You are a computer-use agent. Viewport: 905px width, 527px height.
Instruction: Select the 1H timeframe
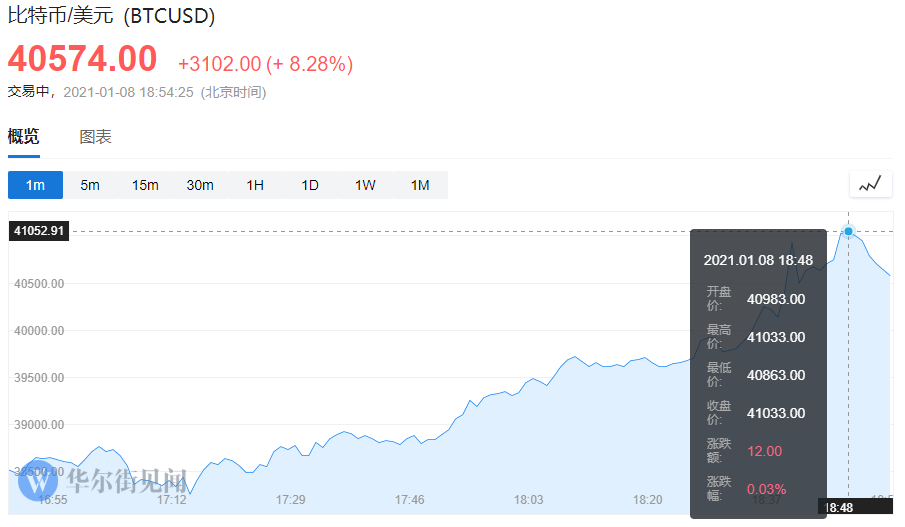tap(255, 185)
